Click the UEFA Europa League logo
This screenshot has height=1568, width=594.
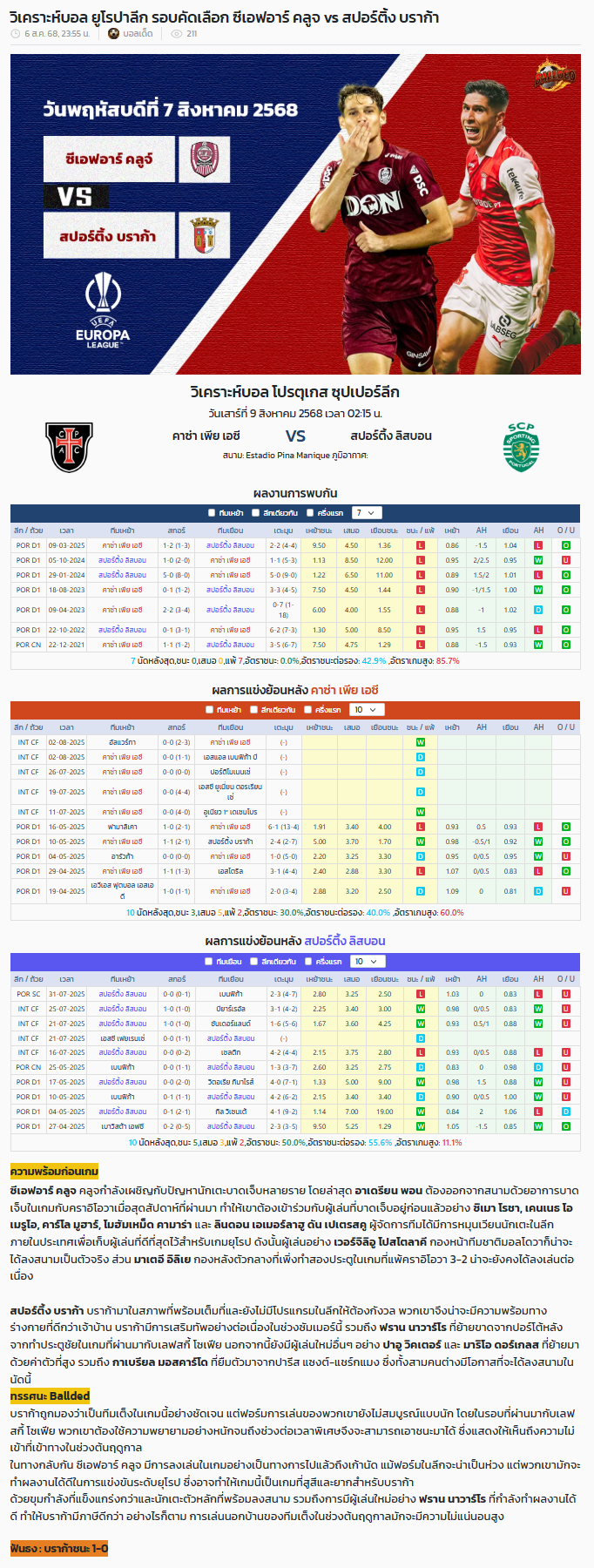103,311
